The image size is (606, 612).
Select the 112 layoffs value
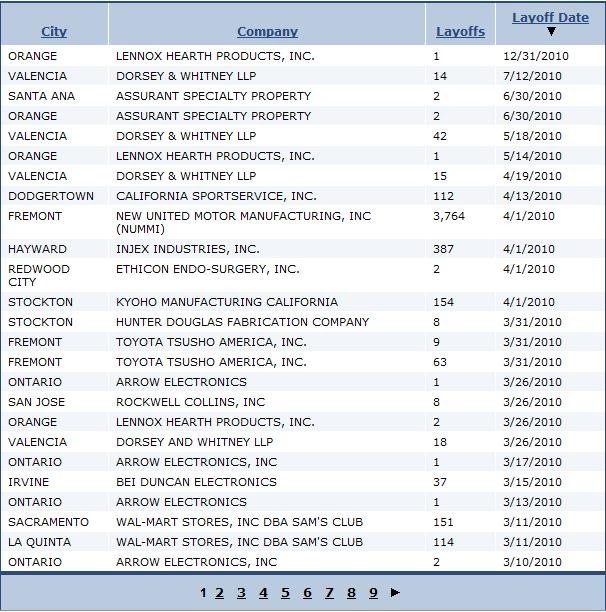pos(443,196)
